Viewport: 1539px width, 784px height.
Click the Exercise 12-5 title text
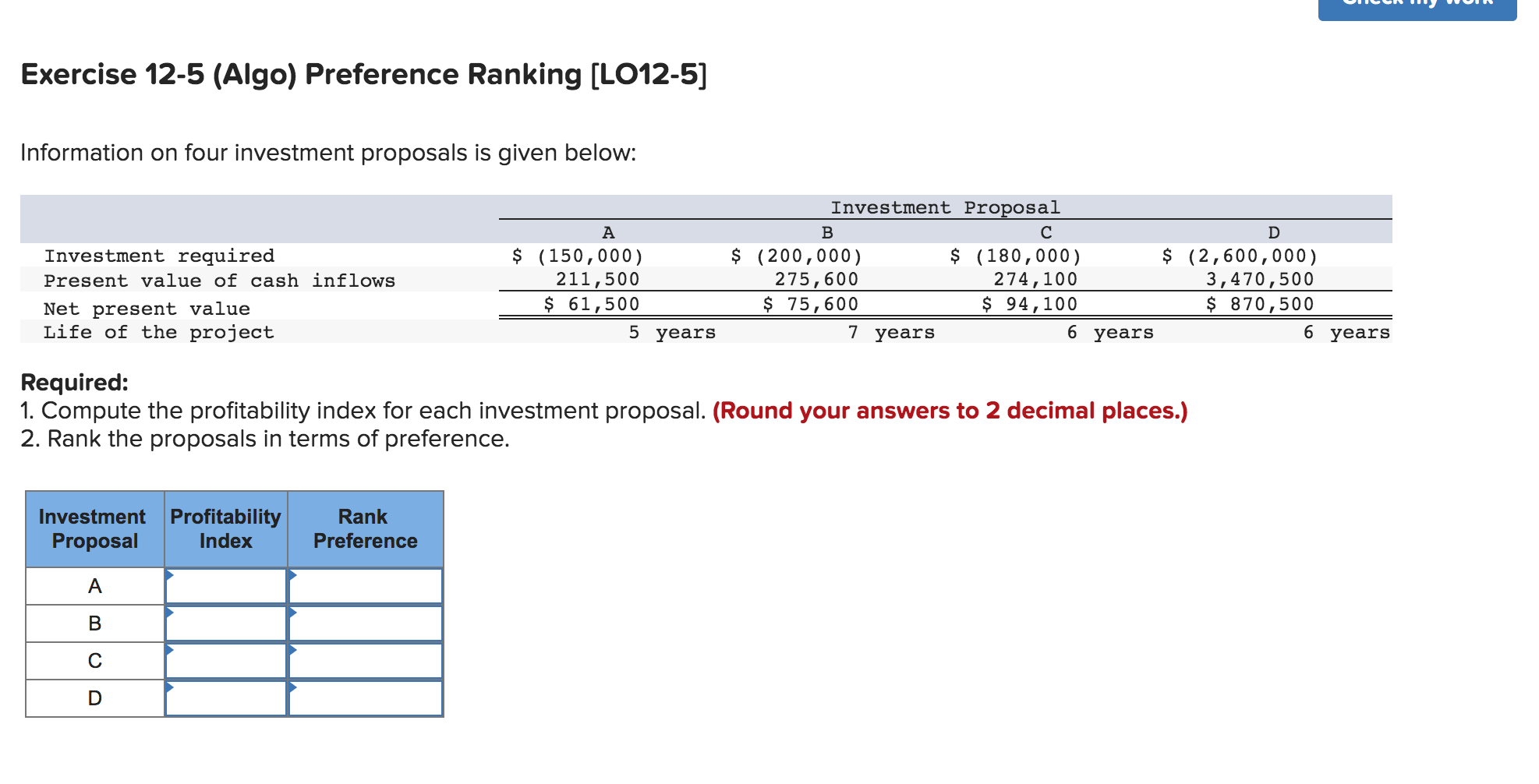[362, 74]
